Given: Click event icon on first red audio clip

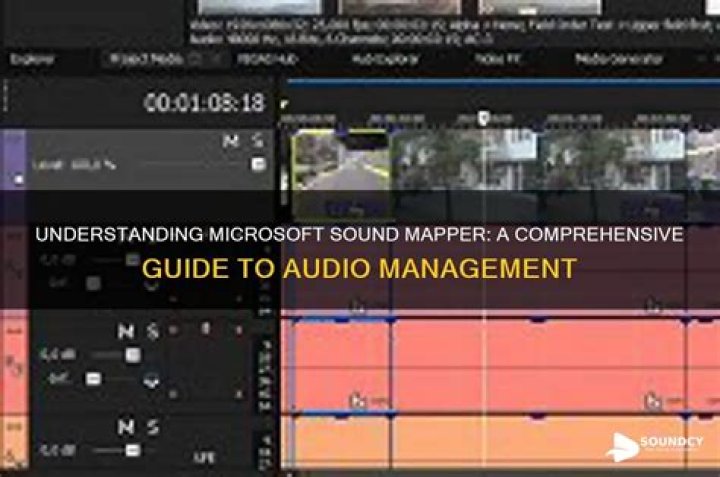Looking at the screenshot, I should coord(357,401).
